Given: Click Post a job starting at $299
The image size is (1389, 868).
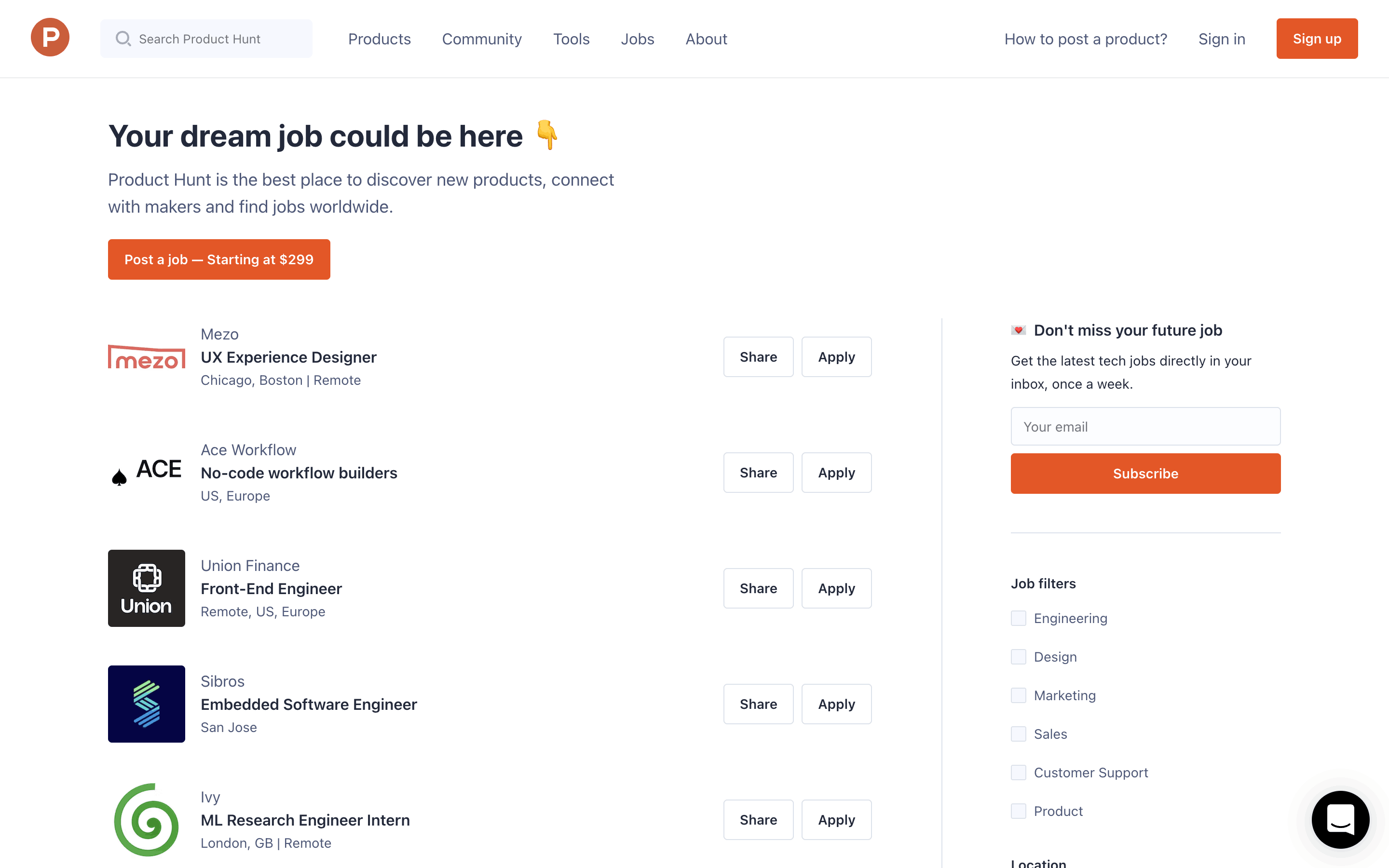Looking at the screenshot, I should [x=218, y=259].
